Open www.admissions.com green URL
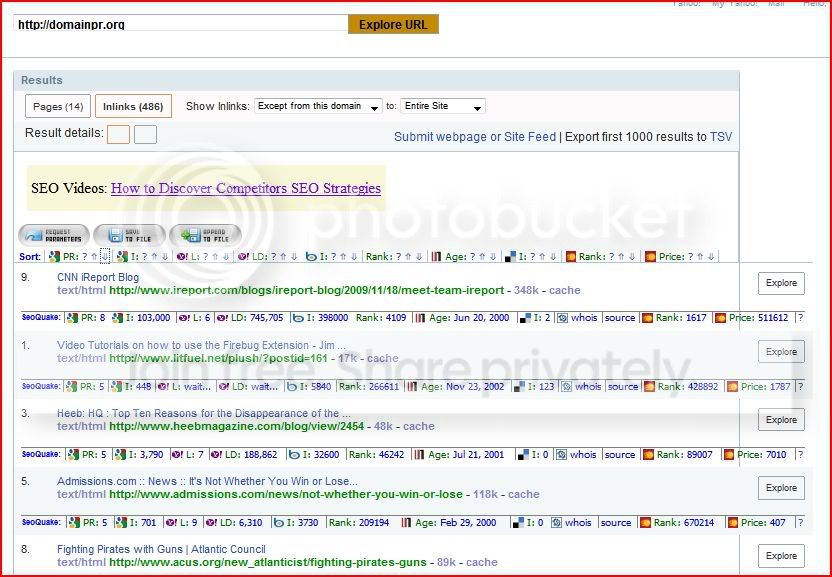The width and height of the screenshot is (832, 577). tap(286, 494)
